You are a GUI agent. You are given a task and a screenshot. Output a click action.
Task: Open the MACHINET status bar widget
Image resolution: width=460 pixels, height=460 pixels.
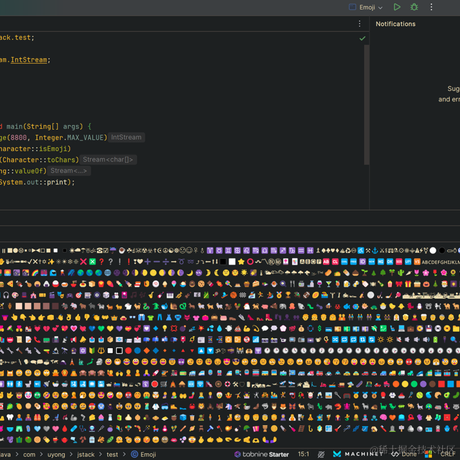pos(358,454)
